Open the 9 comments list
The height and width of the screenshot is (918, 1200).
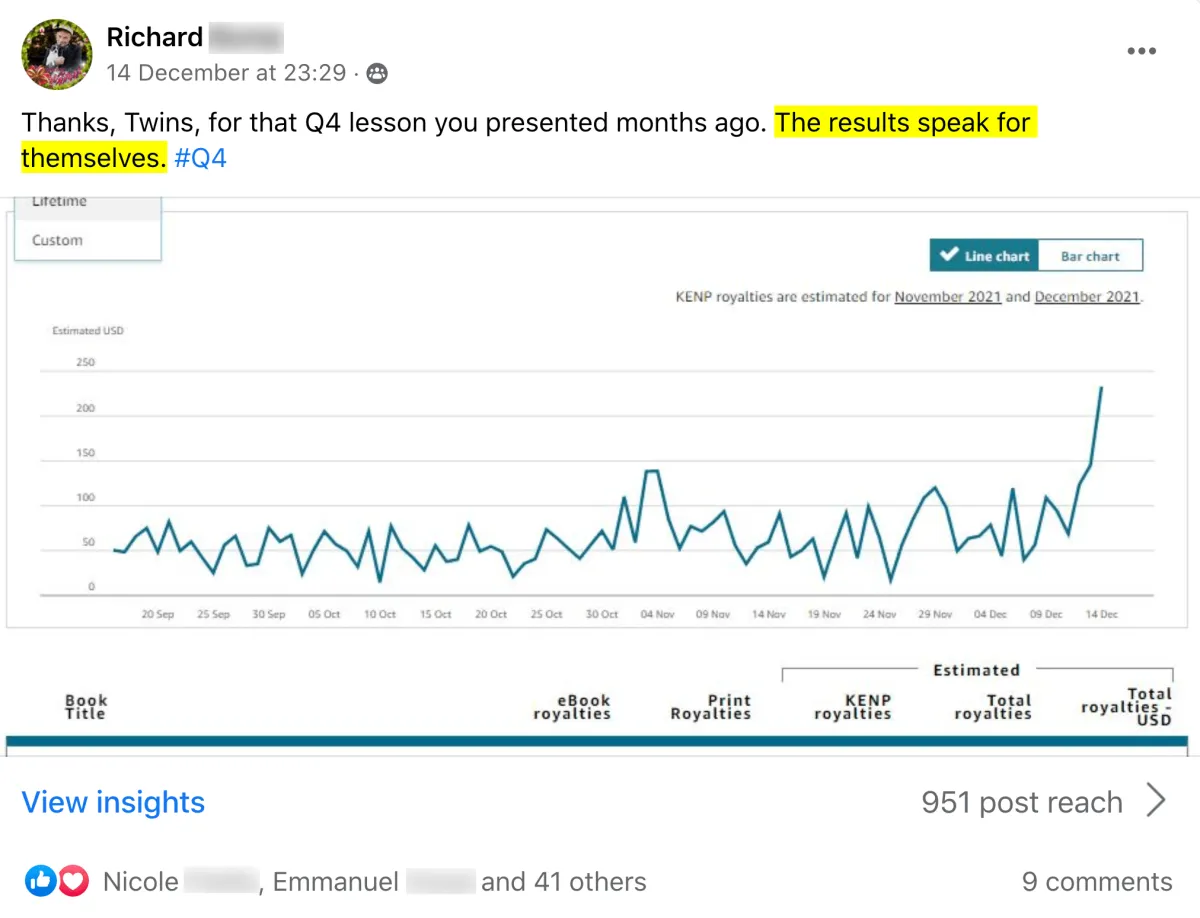pos(1097,882)
